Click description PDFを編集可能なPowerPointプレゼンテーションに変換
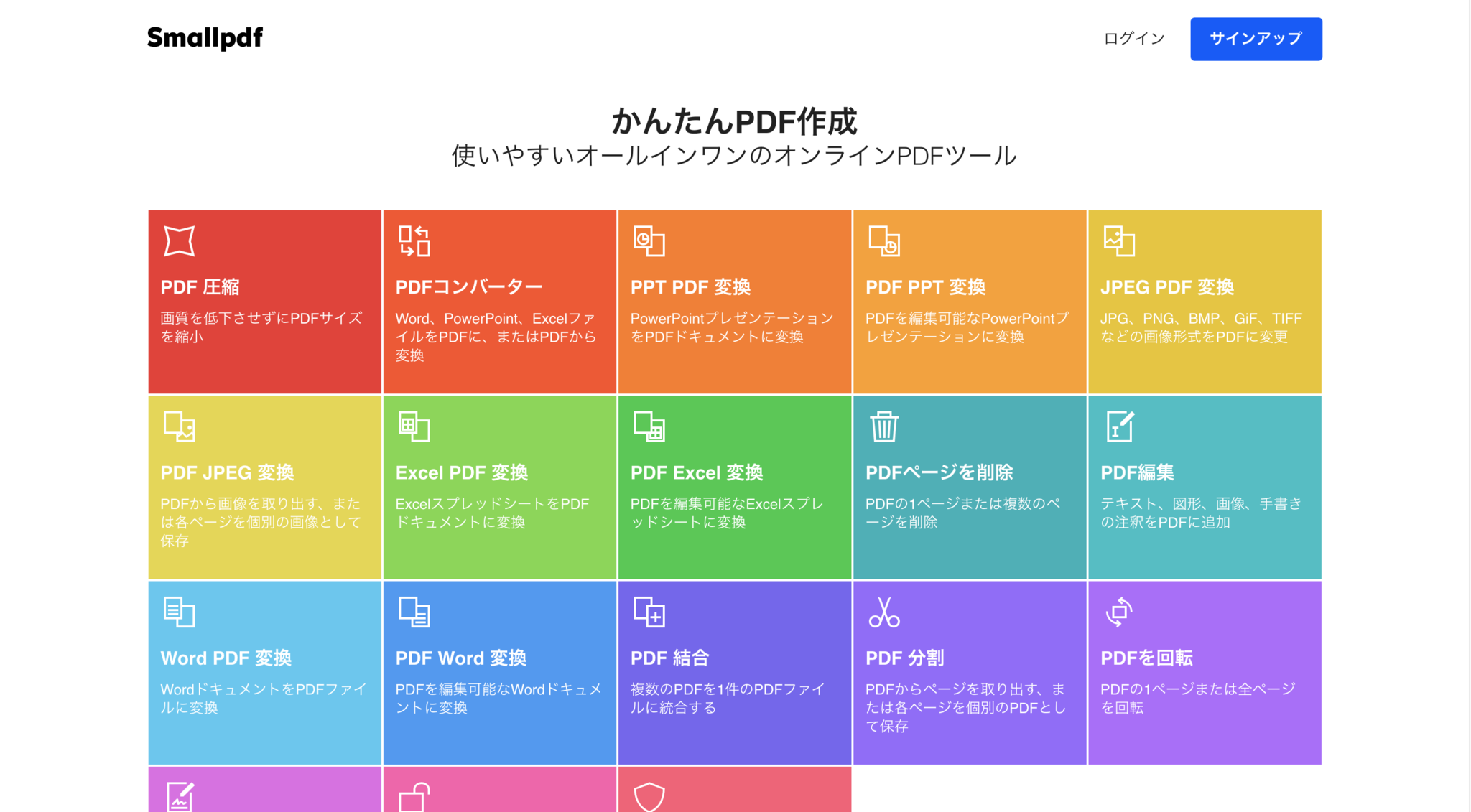This screenshot has height=812, width=1471. point(967,327)
